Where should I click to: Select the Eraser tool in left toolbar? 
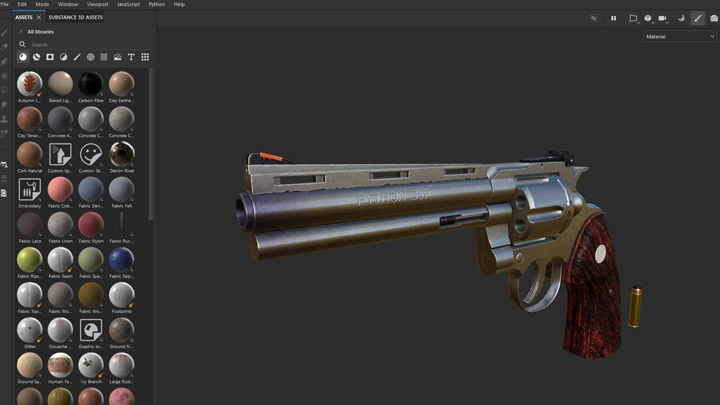(x=4, y=47)
